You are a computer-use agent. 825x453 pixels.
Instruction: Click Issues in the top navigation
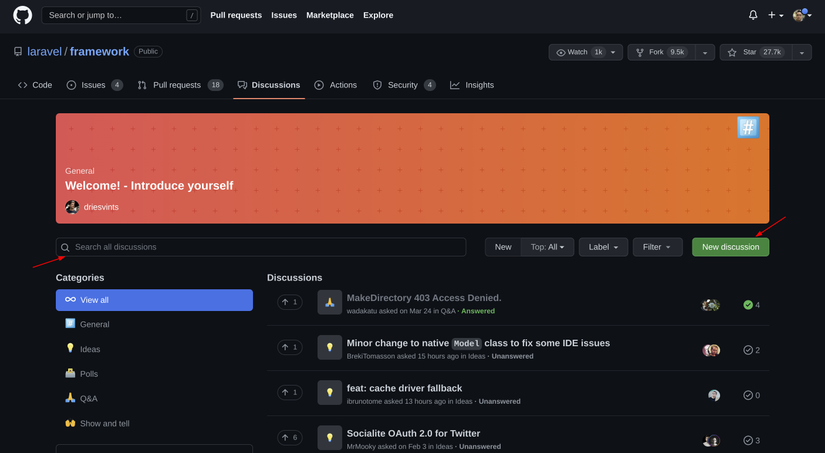284,15
